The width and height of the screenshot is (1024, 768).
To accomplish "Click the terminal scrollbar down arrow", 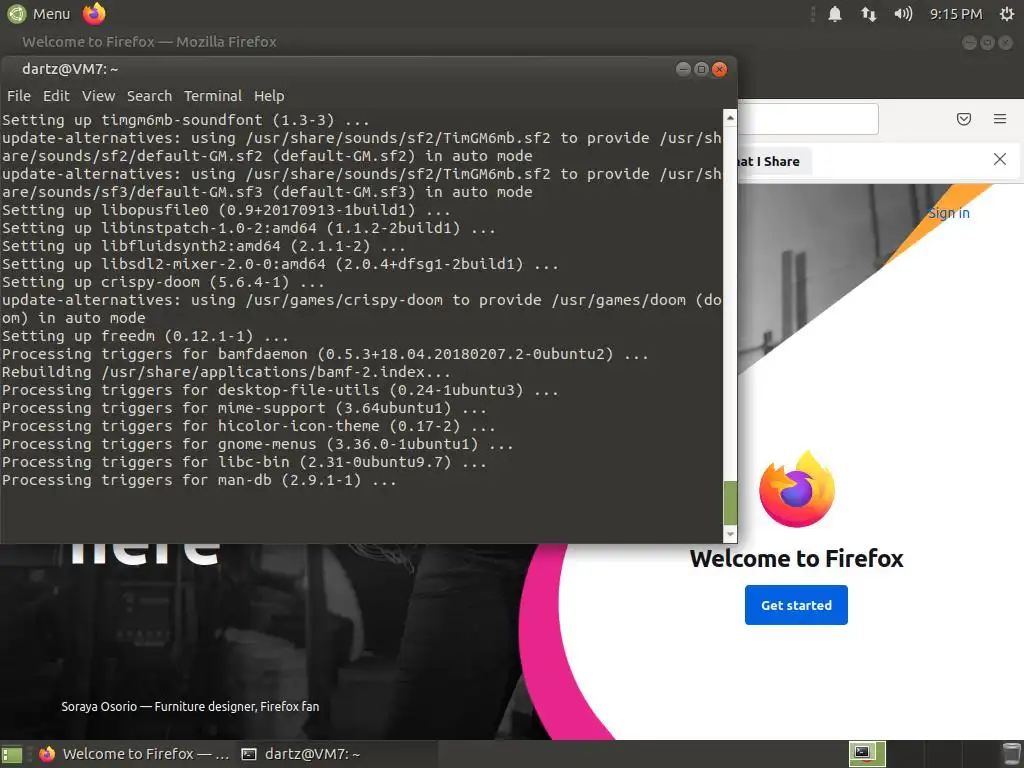I will [730, 534].
